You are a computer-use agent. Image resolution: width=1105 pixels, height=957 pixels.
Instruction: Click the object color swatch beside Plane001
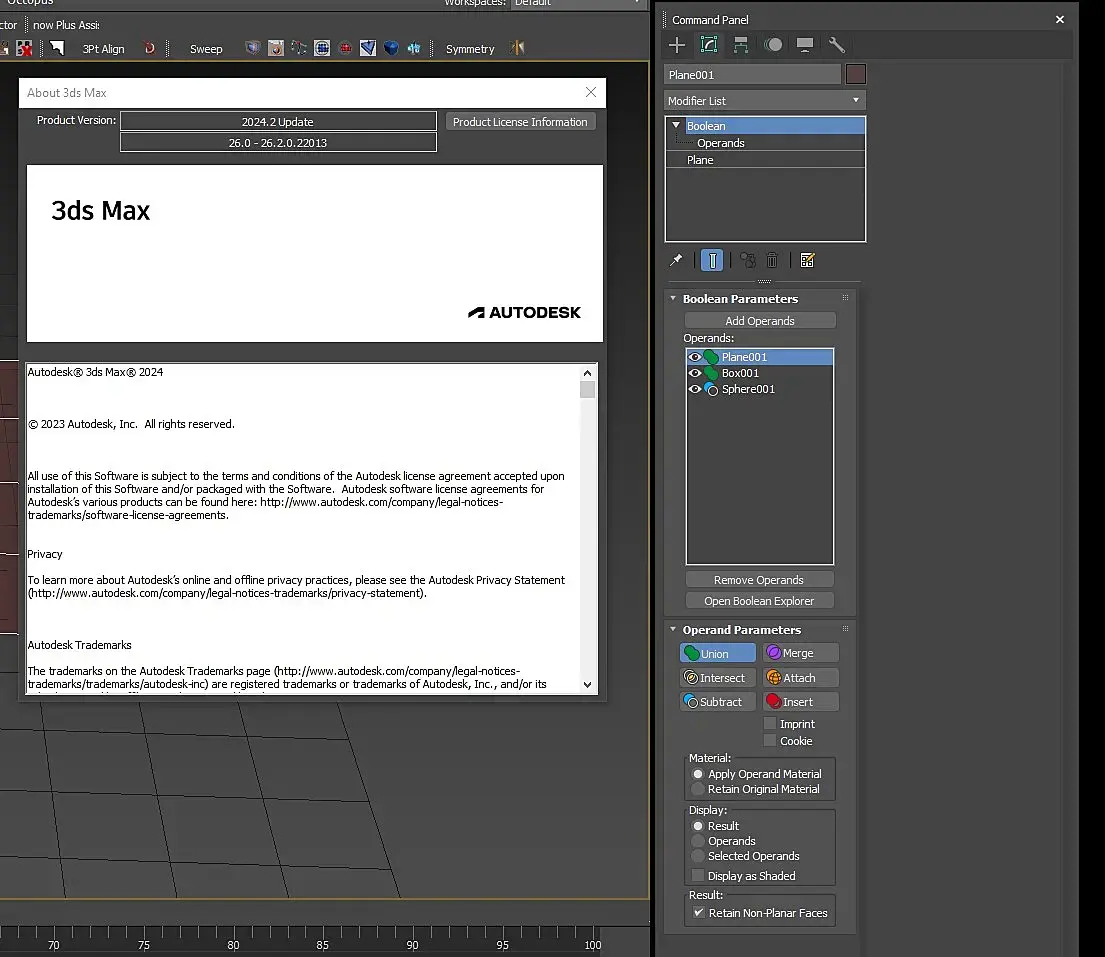coord(856,74)
